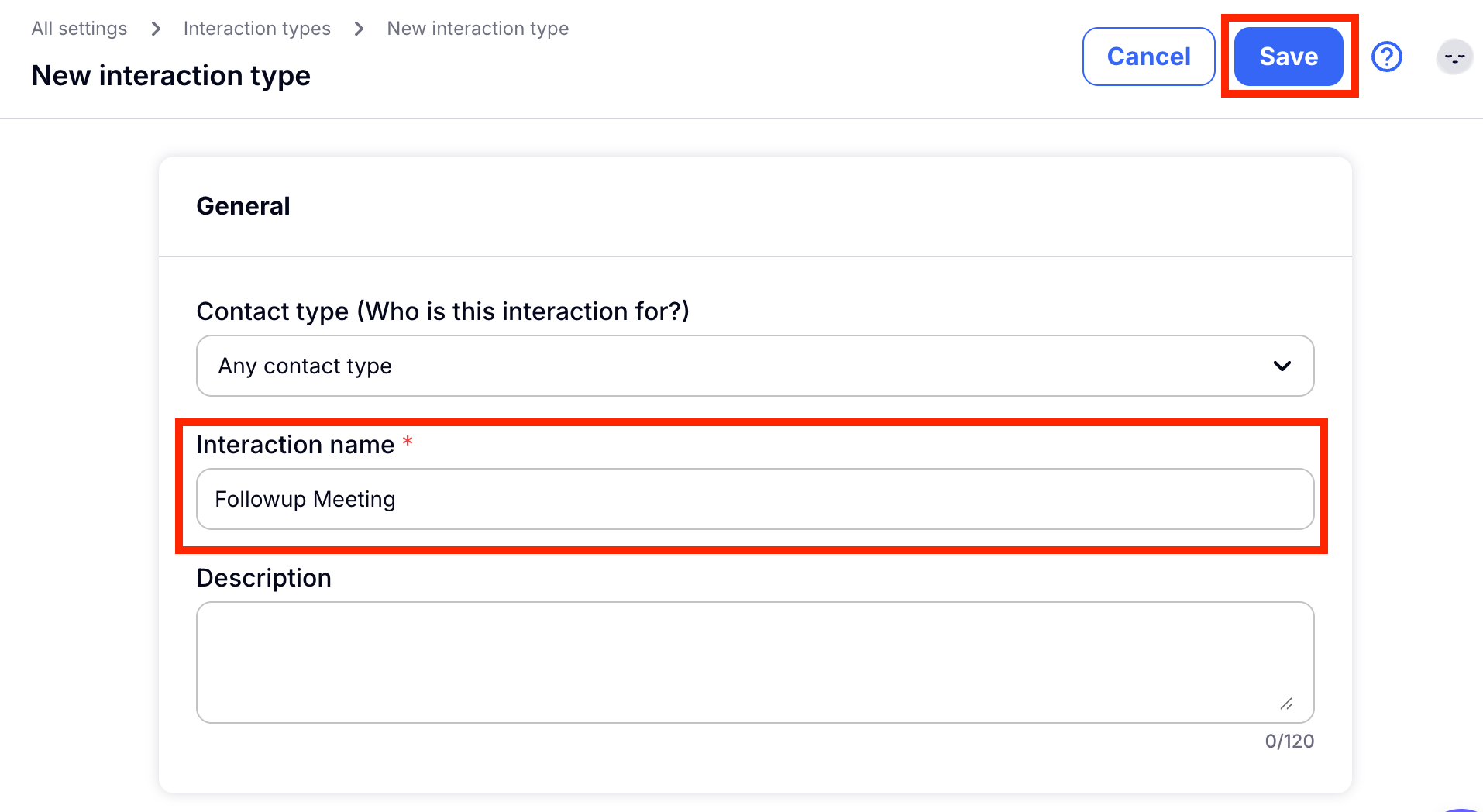Click the 0/120 character counter
The height and width of the screenshot is (812, 1483).
[1289, 741]
